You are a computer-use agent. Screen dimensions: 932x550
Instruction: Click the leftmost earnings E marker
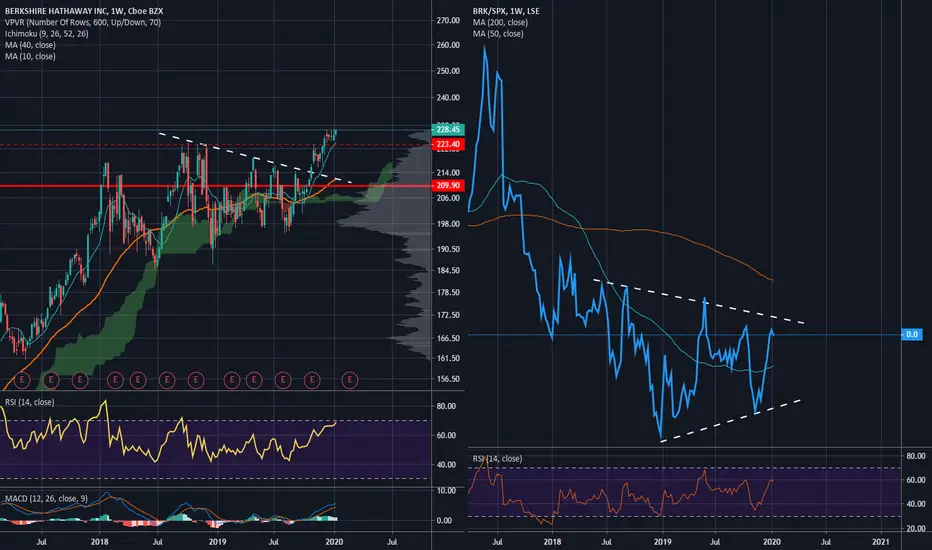(22, 379)
